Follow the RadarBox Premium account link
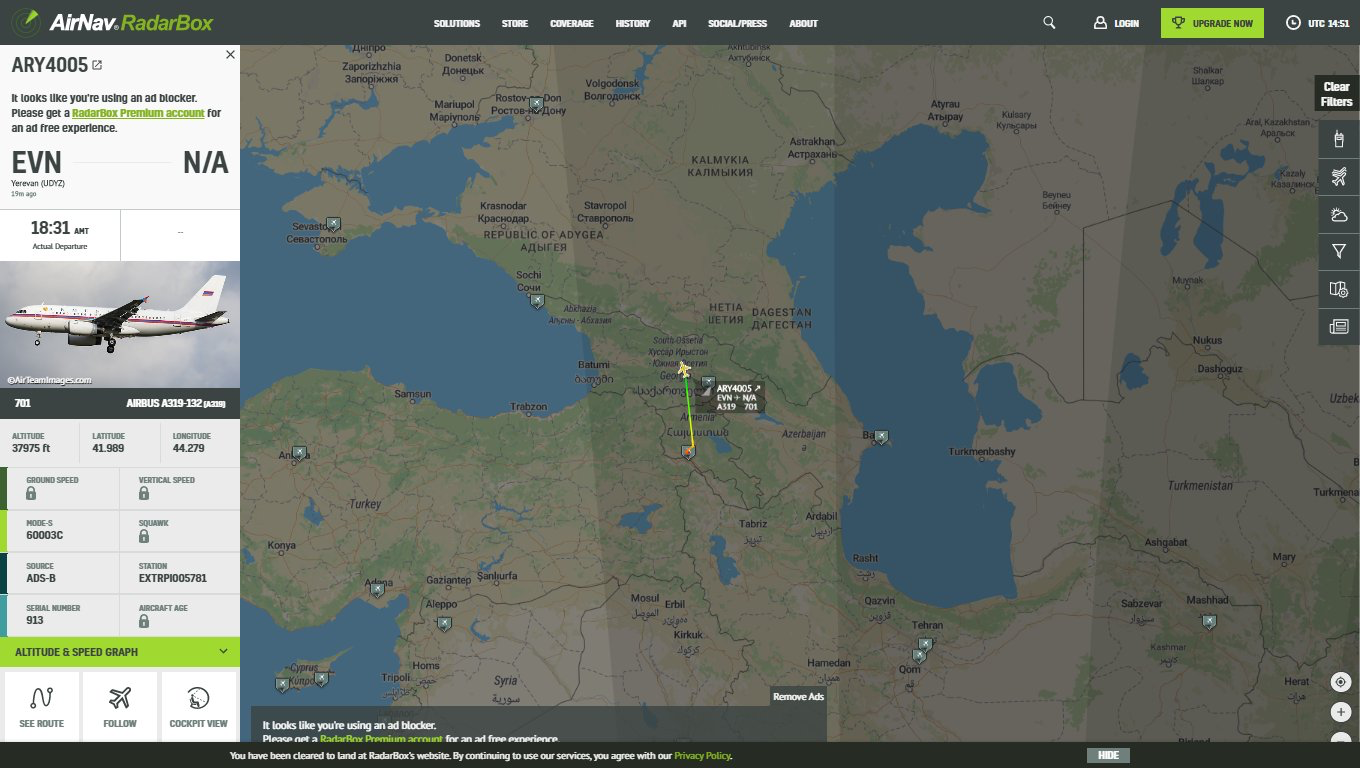The image size is (1360, 768). coord(138,114)
